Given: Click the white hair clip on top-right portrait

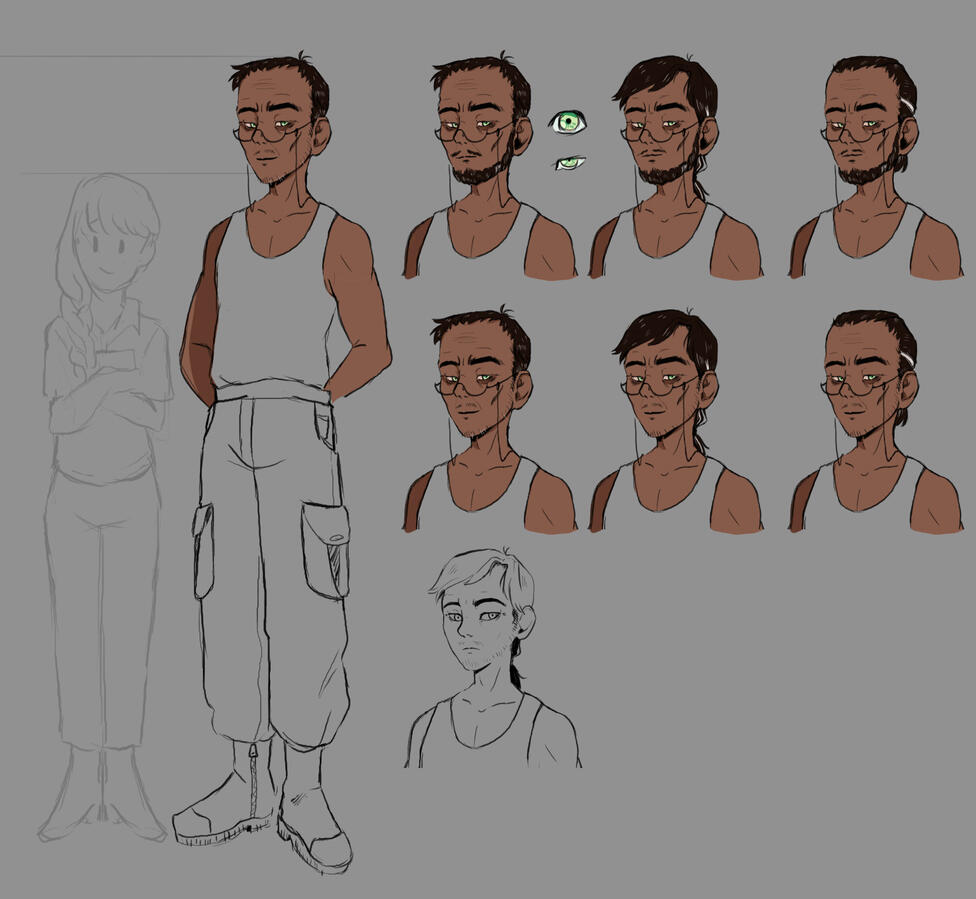Looking at the screenshot, I should (908, 105).
